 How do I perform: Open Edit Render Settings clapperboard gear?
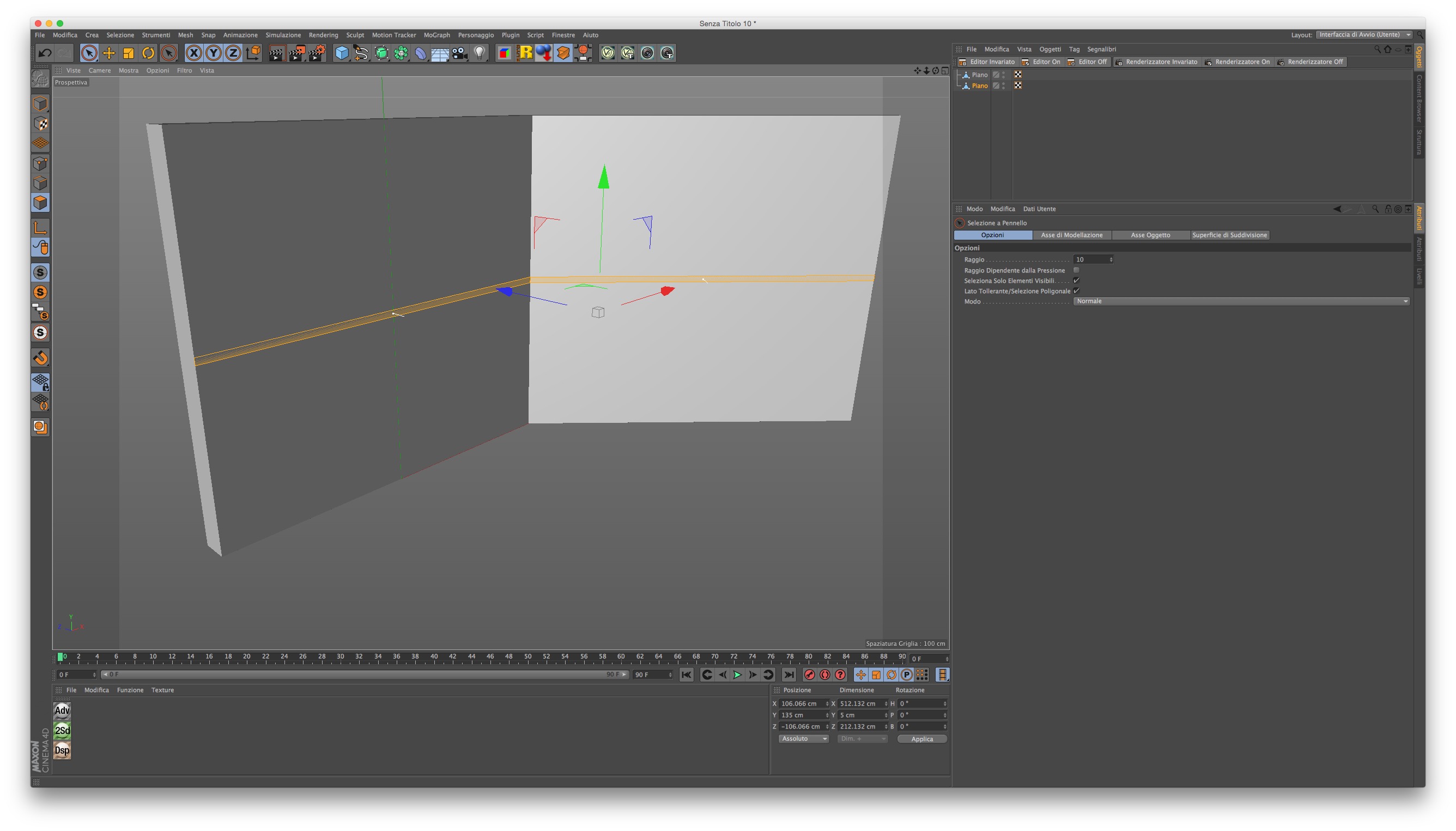[x=316, y=53]
